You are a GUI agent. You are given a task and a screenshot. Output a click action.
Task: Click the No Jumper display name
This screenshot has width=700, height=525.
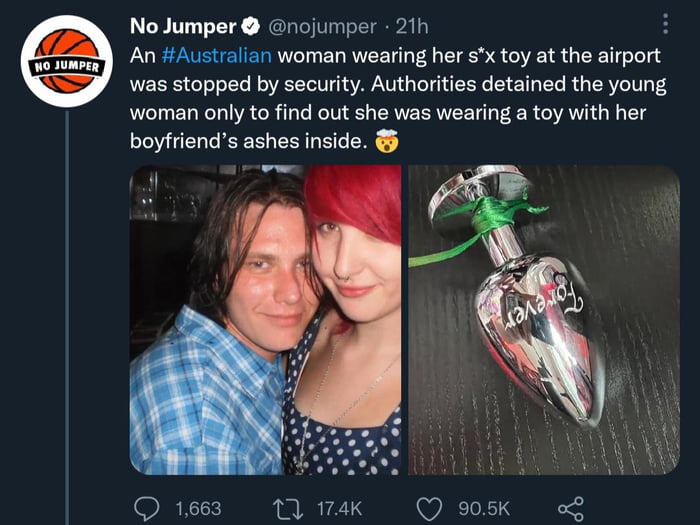182,25
